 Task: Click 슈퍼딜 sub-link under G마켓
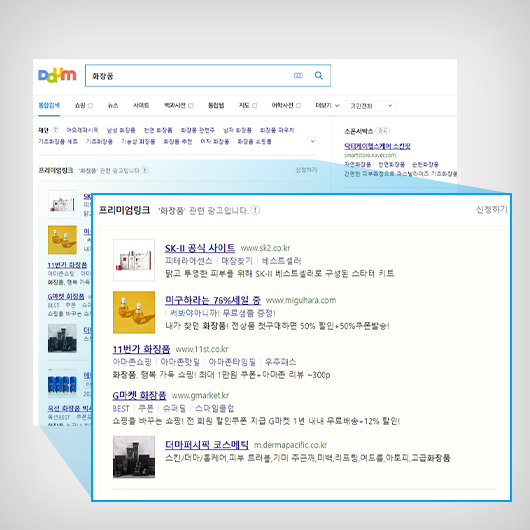coord(174,408)
